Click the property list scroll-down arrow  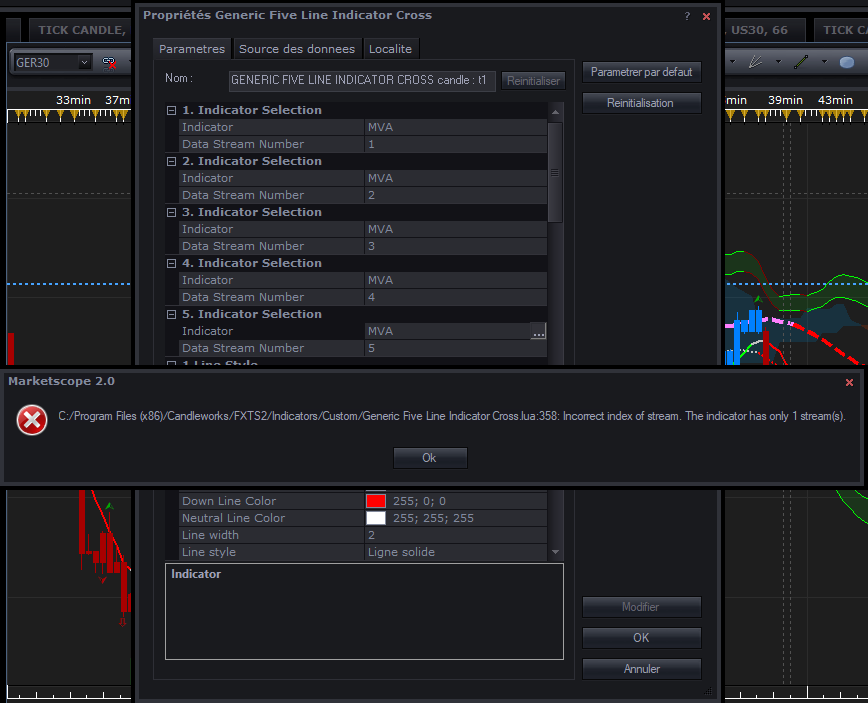point(555,552)
